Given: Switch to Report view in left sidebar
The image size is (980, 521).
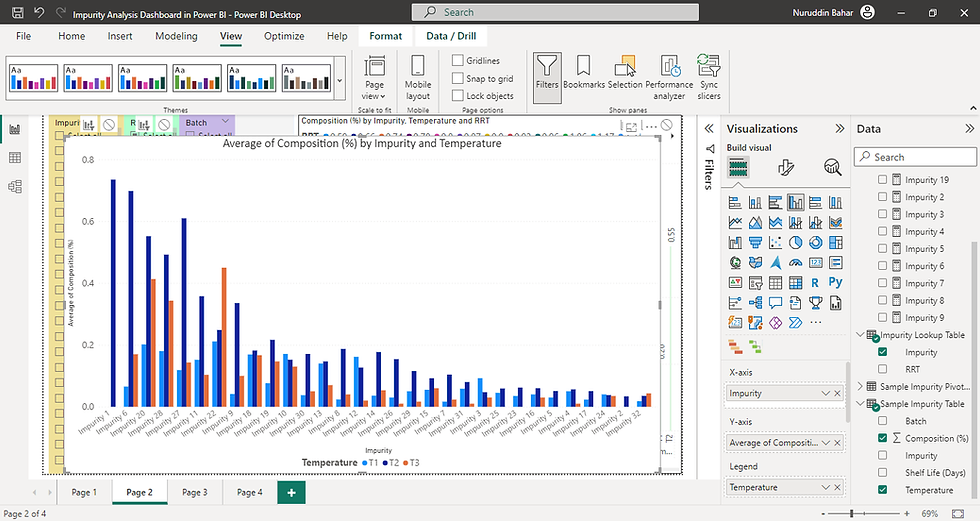Looking at the screenshot, I should click(x=15, y=129).
